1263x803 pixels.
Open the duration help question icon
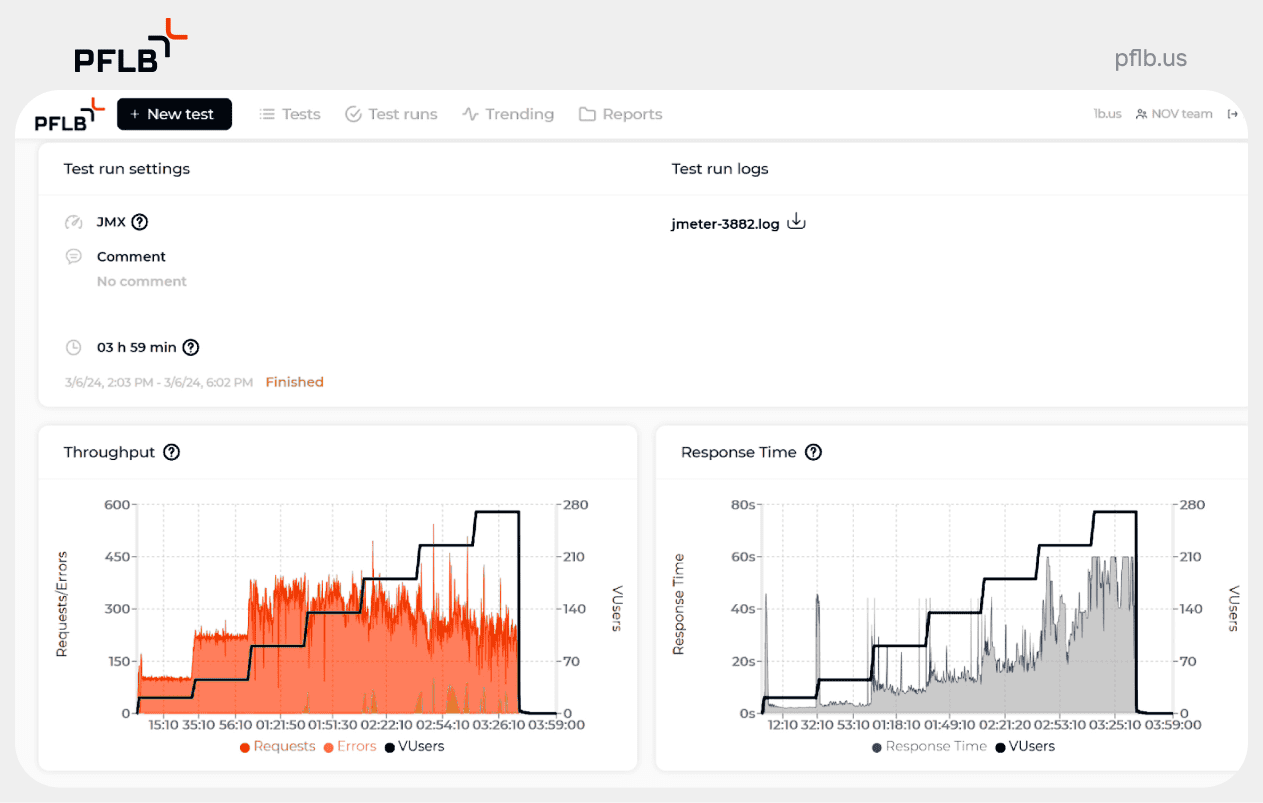pyautogui.click(x=191, y=348)
